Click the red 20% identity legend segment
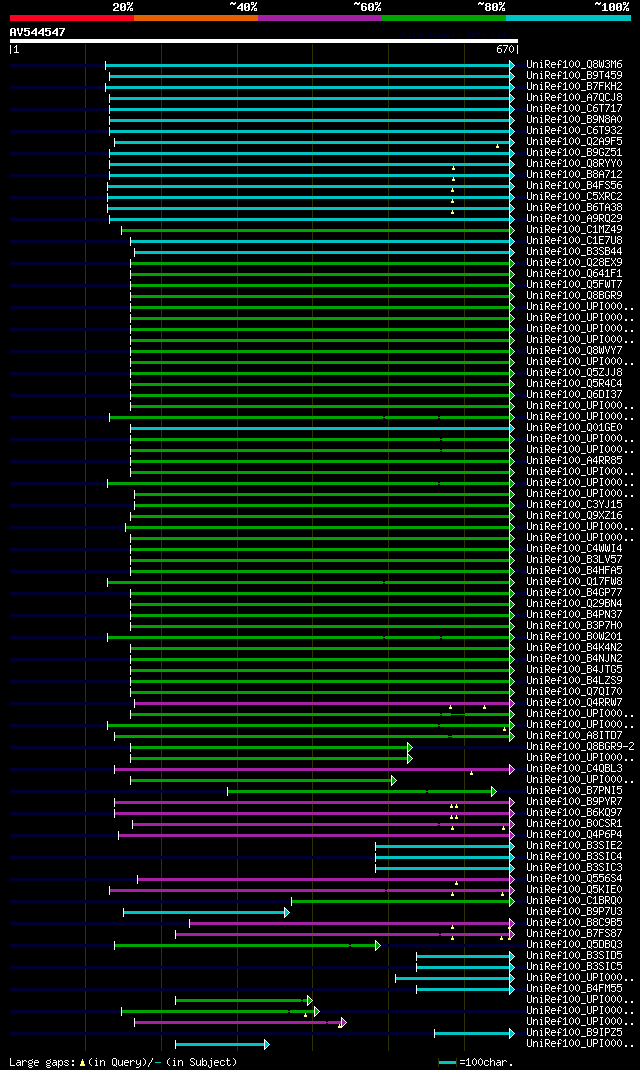 (72, 18)
